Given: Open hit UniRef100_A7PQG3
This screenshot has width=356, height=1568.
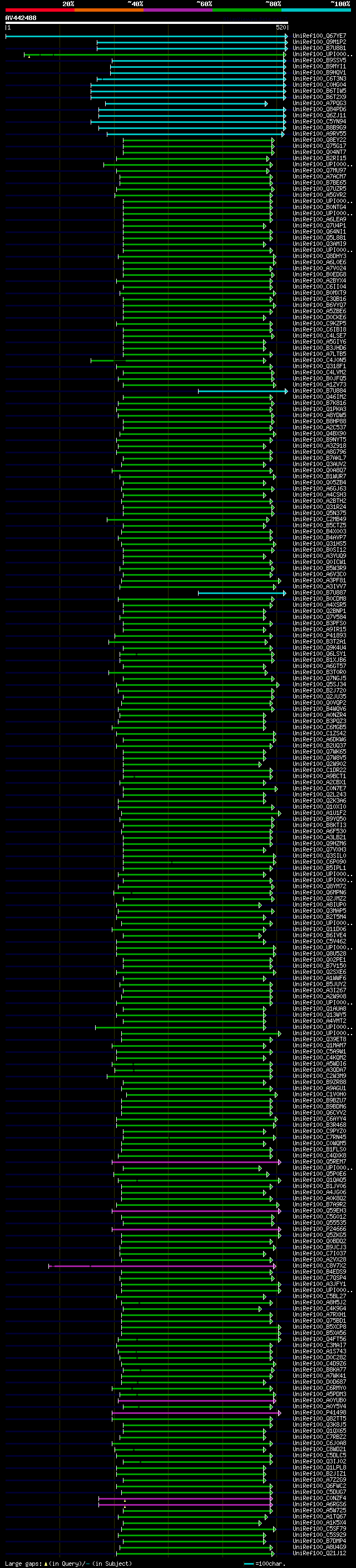Looking at the screenshot, I should tap(319, 103).
